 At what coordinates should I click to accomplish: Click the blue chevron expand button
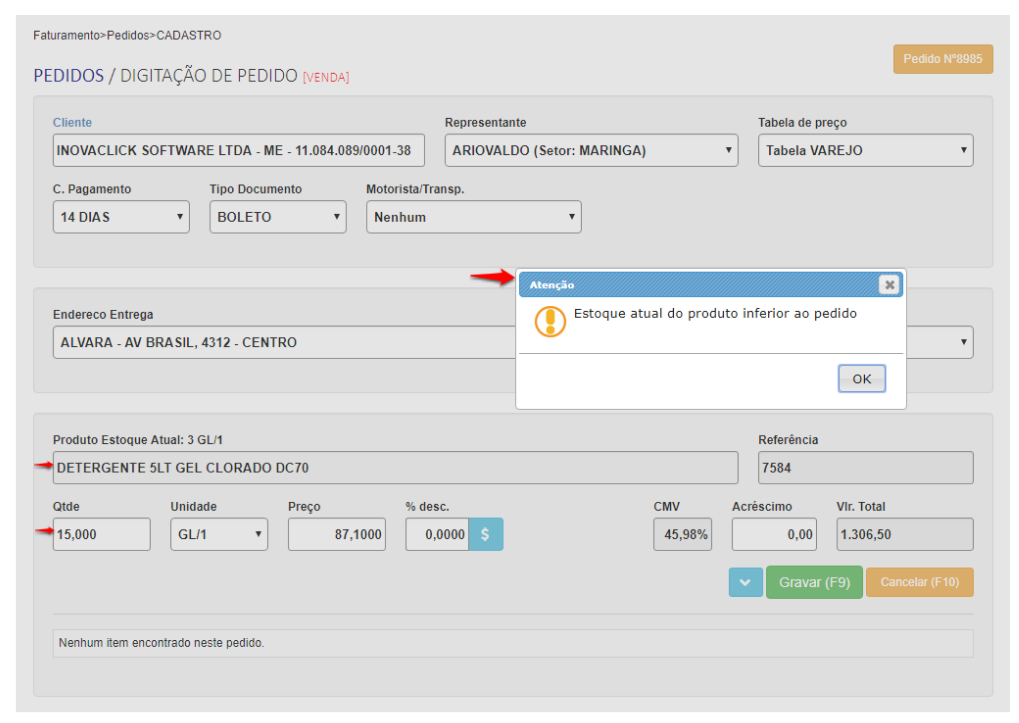tap(745, 583)
